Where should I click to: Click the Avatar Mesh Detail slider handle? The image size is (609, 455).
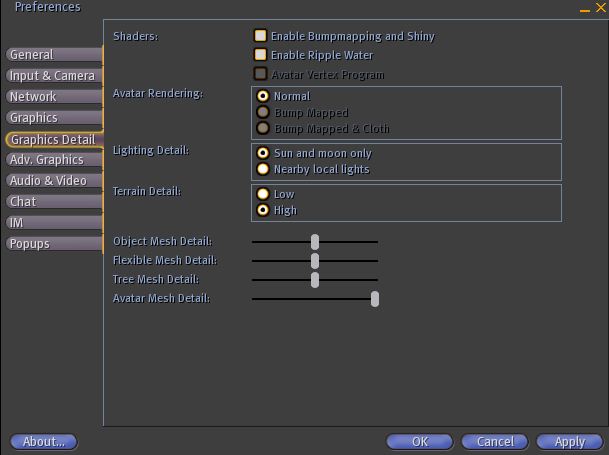(375, 298)
